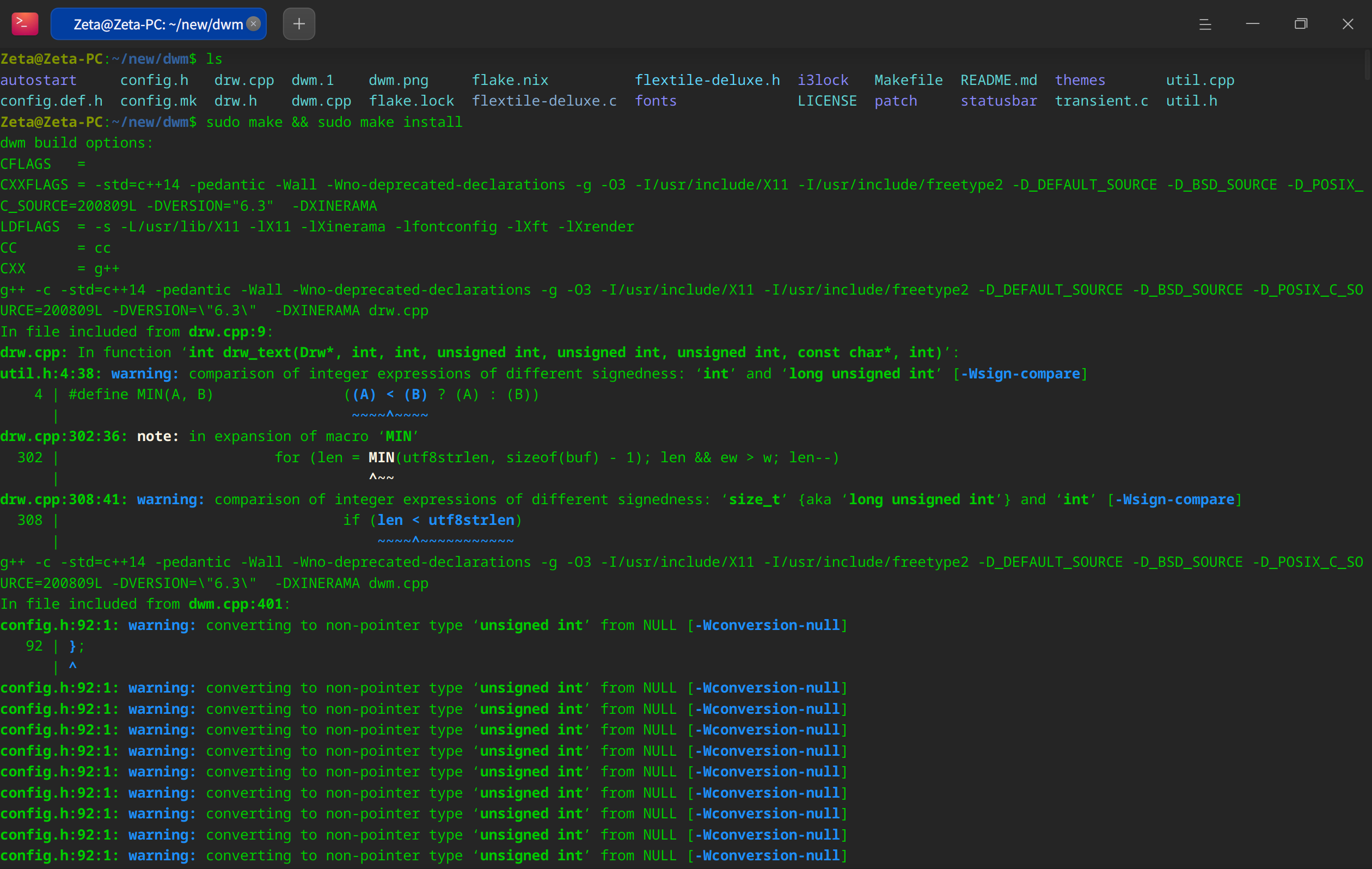Open the terminal hamburger menu
1372x869 pixels.
[x=1205, y=24]
